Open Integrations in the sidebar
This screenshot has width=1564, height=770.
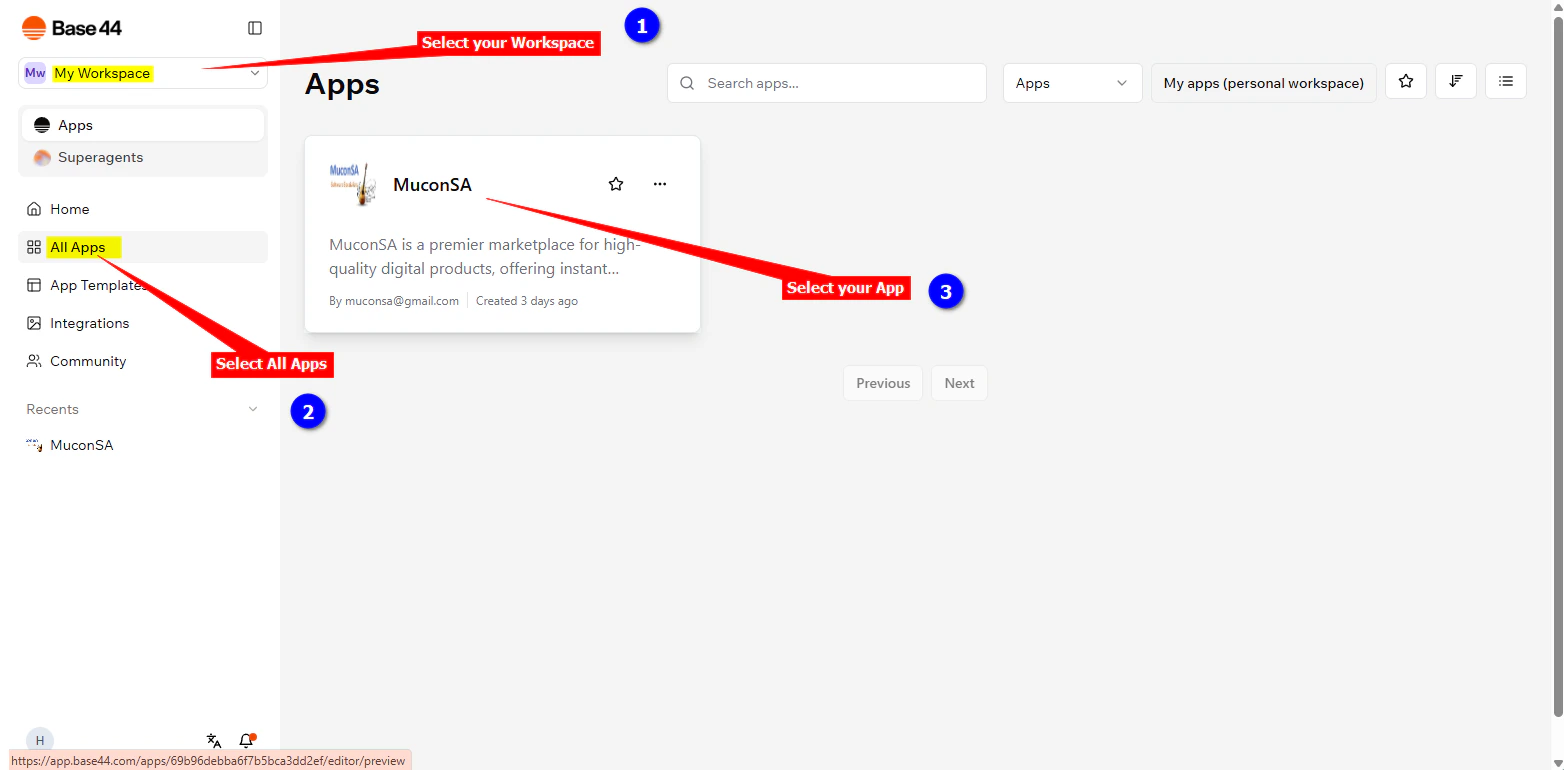point(143,323)
